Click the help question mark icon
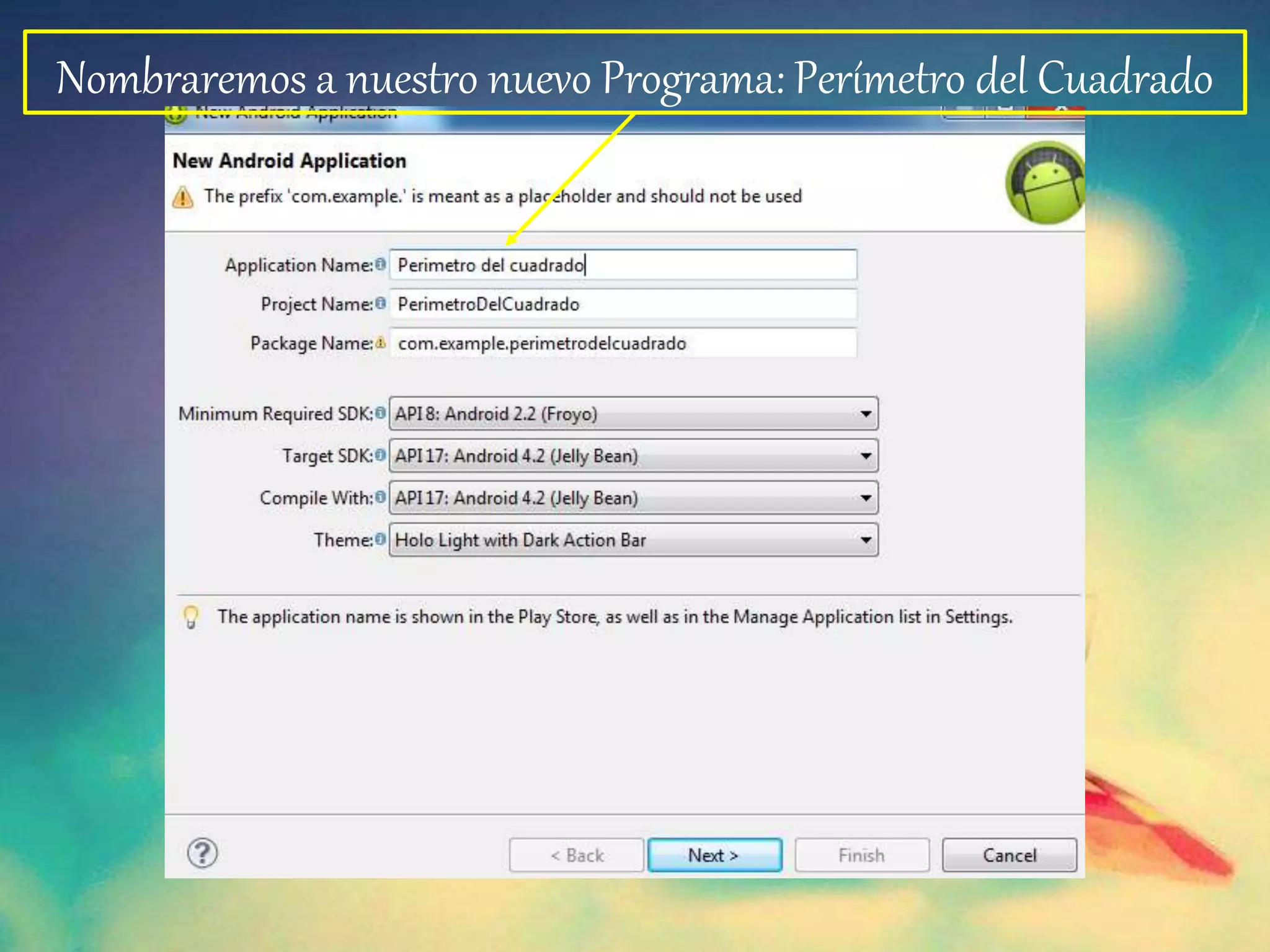 pyautogui.click(x=202, y=853)
